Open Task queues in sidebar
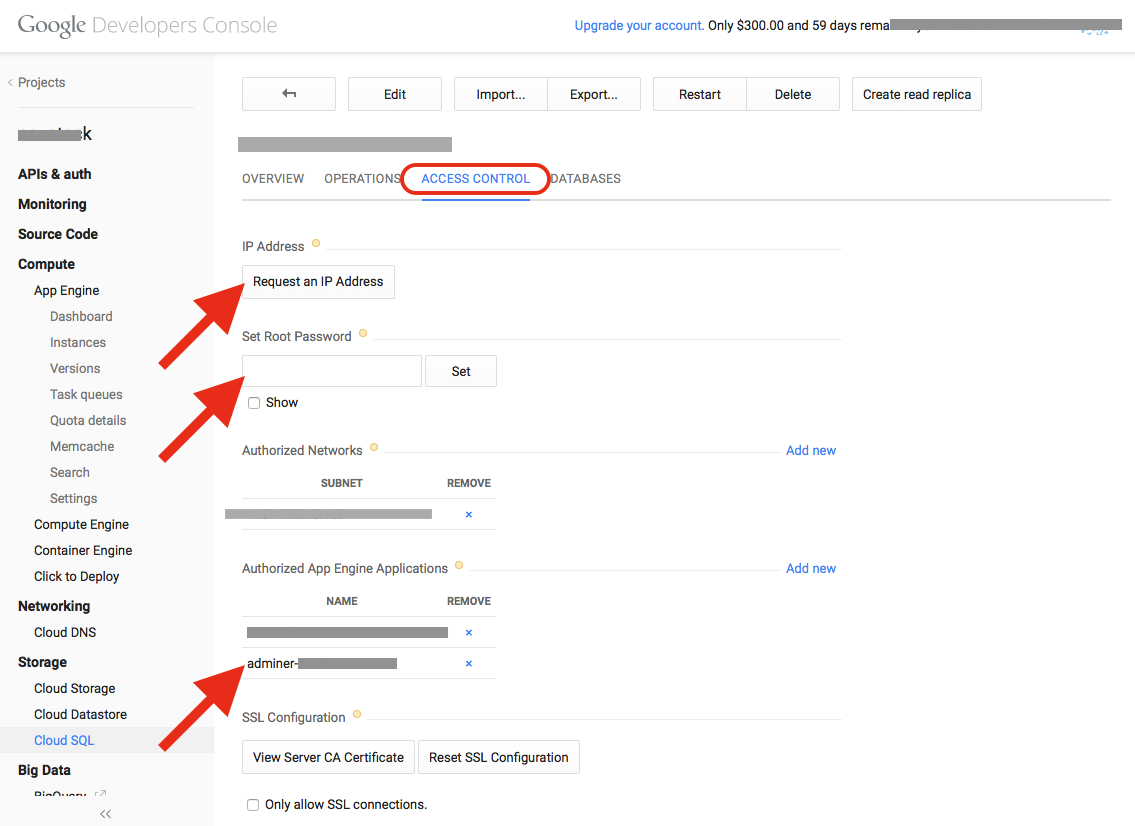Viewport: 1135px width, 826px height. 86,395
